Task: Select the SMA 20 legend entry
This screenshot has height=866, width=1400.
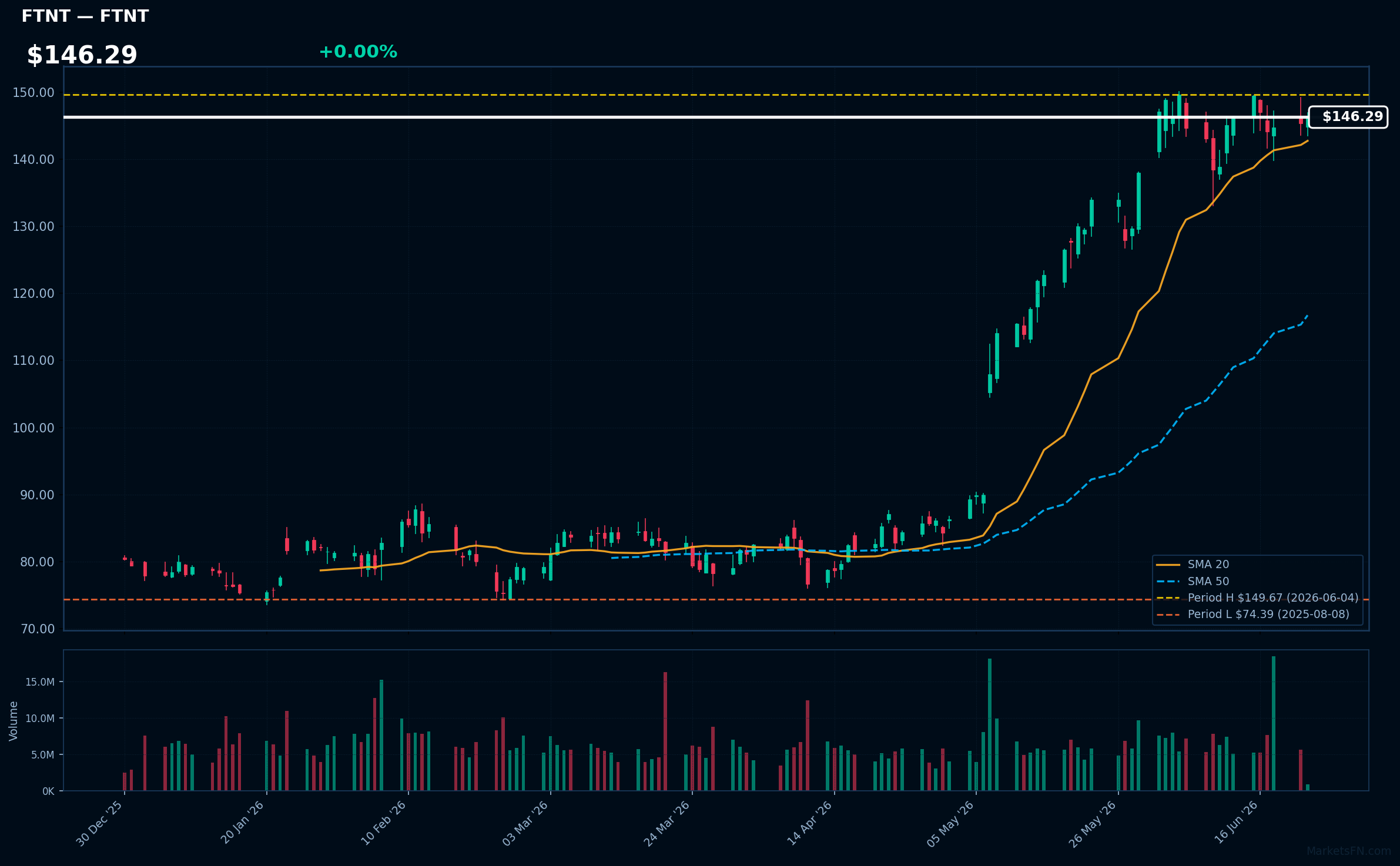Action: coord(1193,565)
